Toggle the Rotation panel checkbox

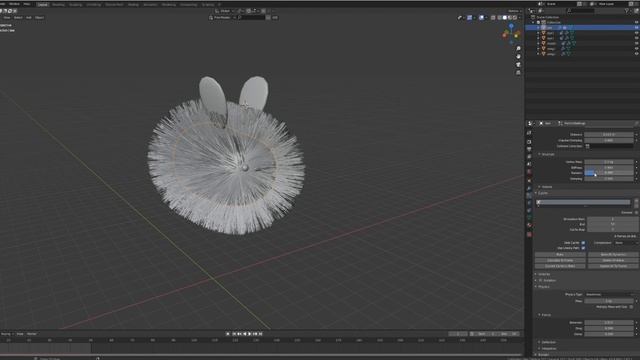click(x=541, y=280)
